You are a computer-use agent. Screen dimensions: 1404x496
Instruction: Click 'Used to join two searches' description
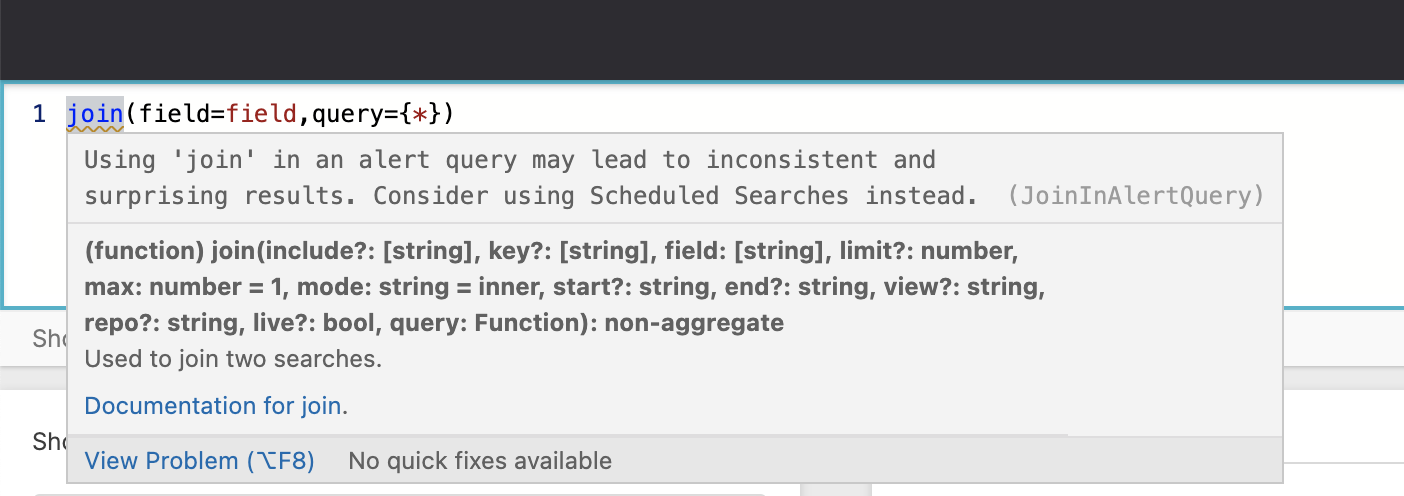click(x=233, y=359)
